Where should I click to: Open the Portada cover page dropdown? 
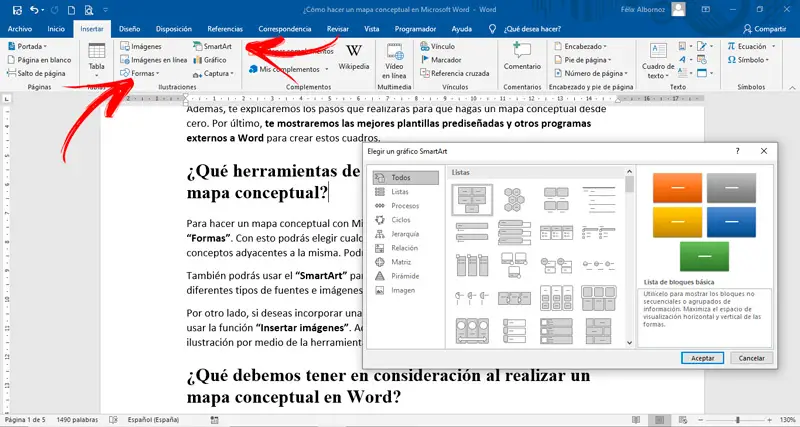[27, 46]
